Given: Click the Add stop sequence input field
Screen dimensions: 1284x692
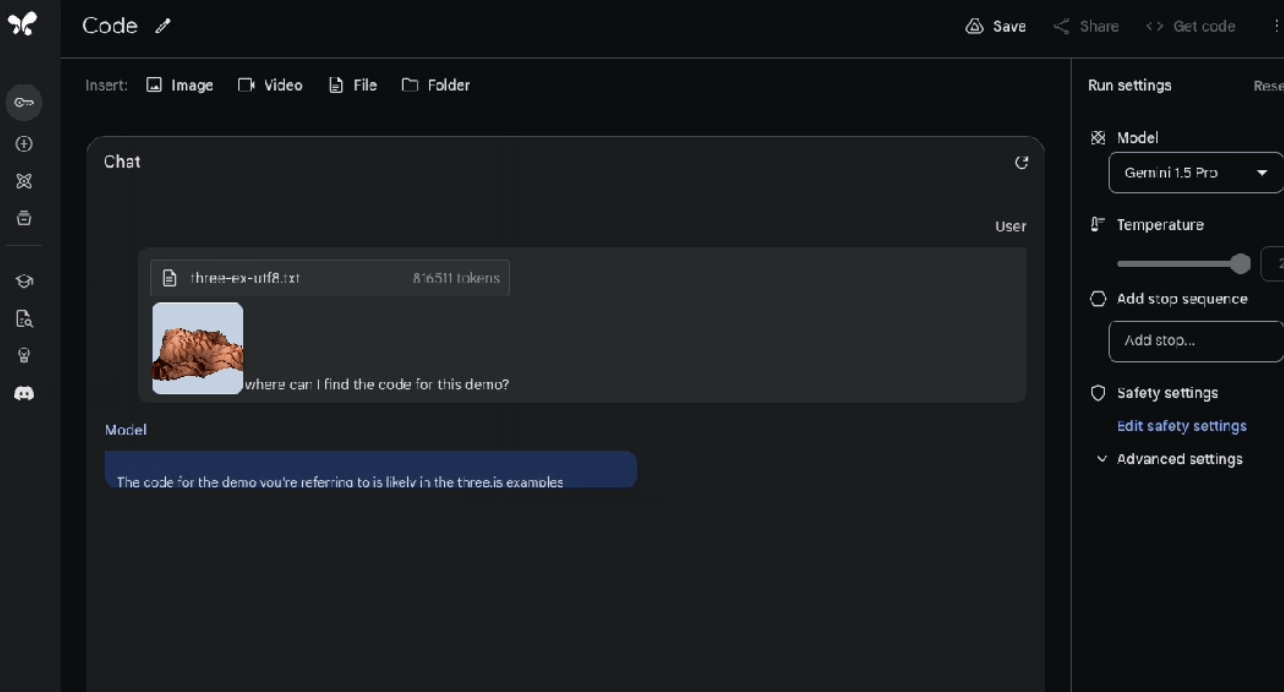Looking at the screenshot, I should point(1195,341).
